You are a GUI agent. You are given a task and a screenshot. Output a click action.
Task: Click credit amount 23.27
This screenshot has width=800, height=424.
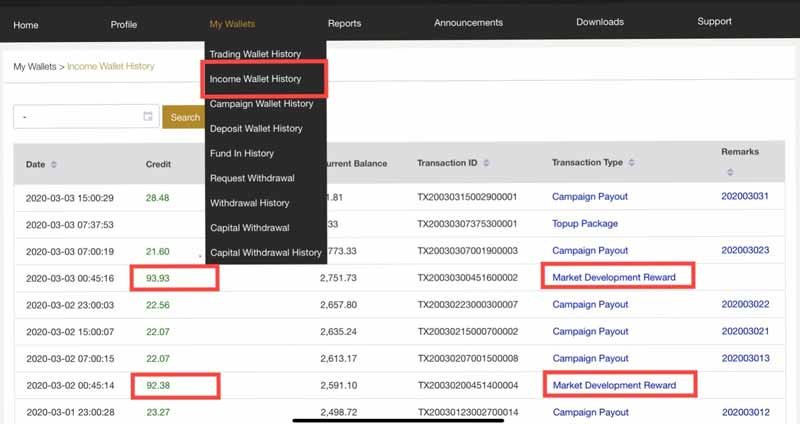click(158, 412)
